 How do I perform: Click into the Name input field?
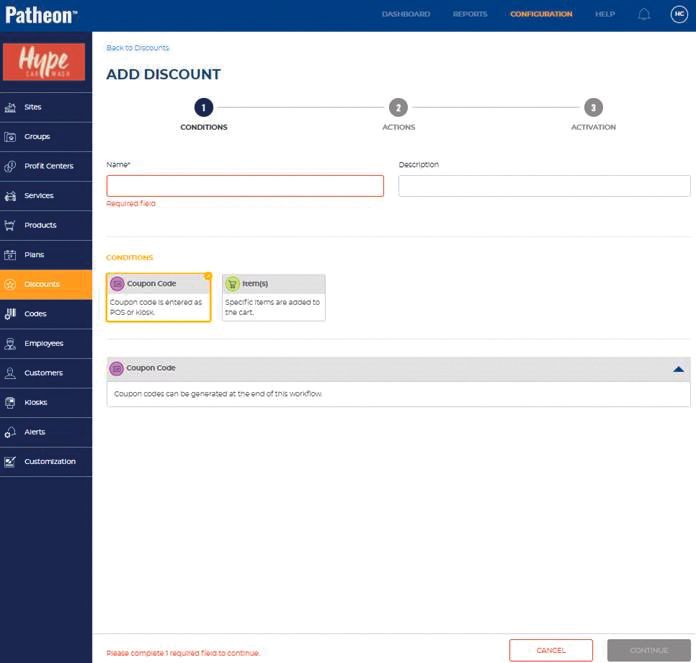click(245, 186)
